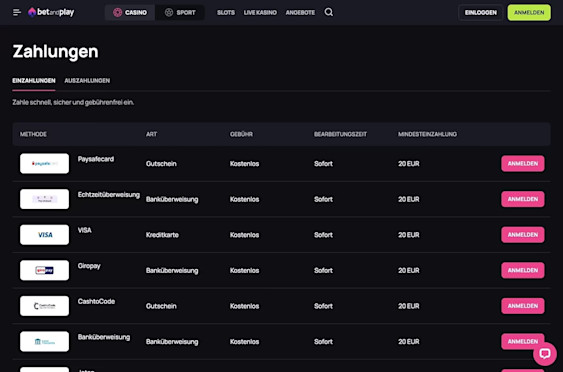The image size is (563, 372).
Task: Click the Gebühr column header
Action: [x=241, y=134]
